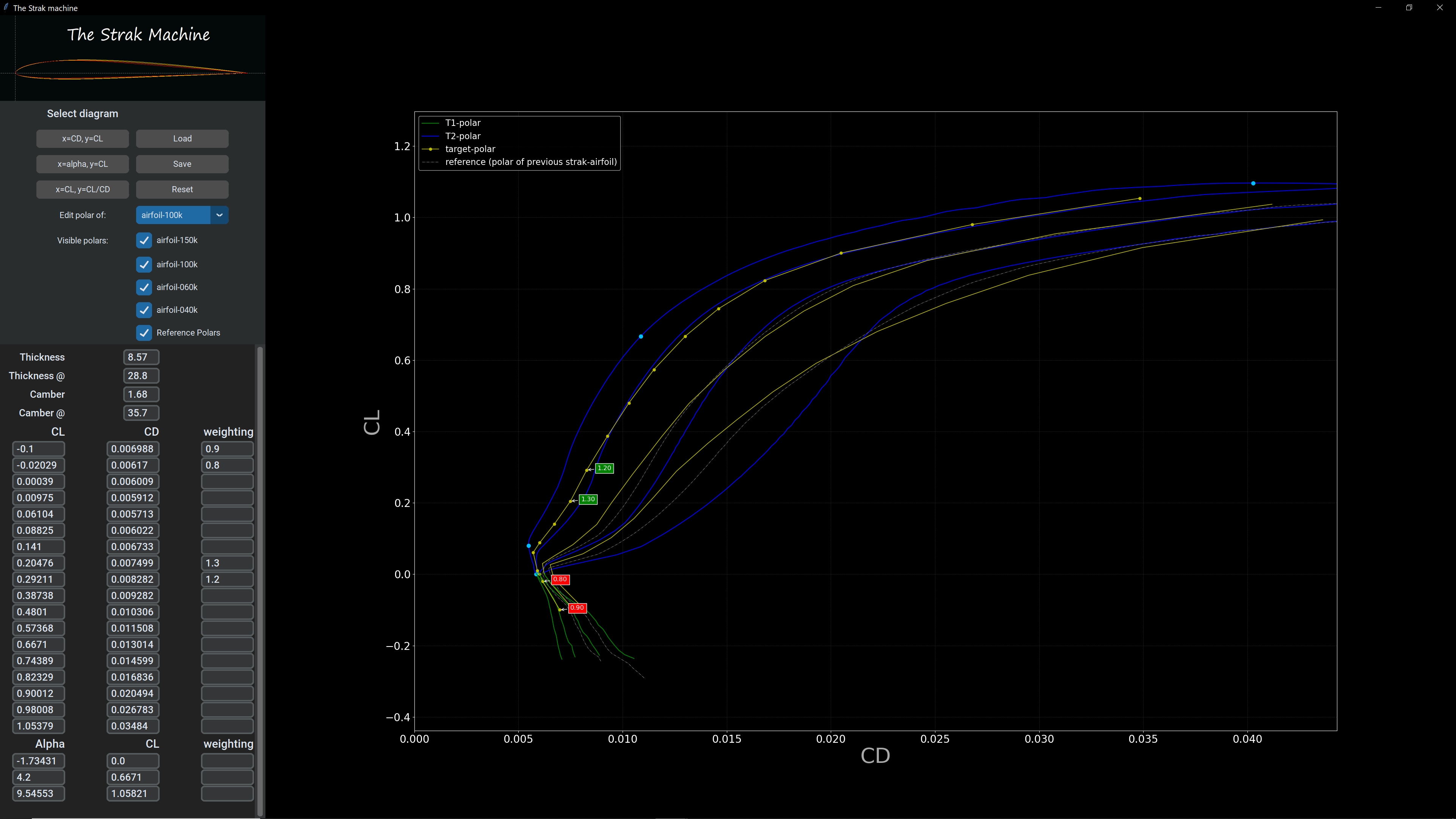The image size is (1456, 819).
Task: Click the target-polar legend entry
Action: pos(459,149)
